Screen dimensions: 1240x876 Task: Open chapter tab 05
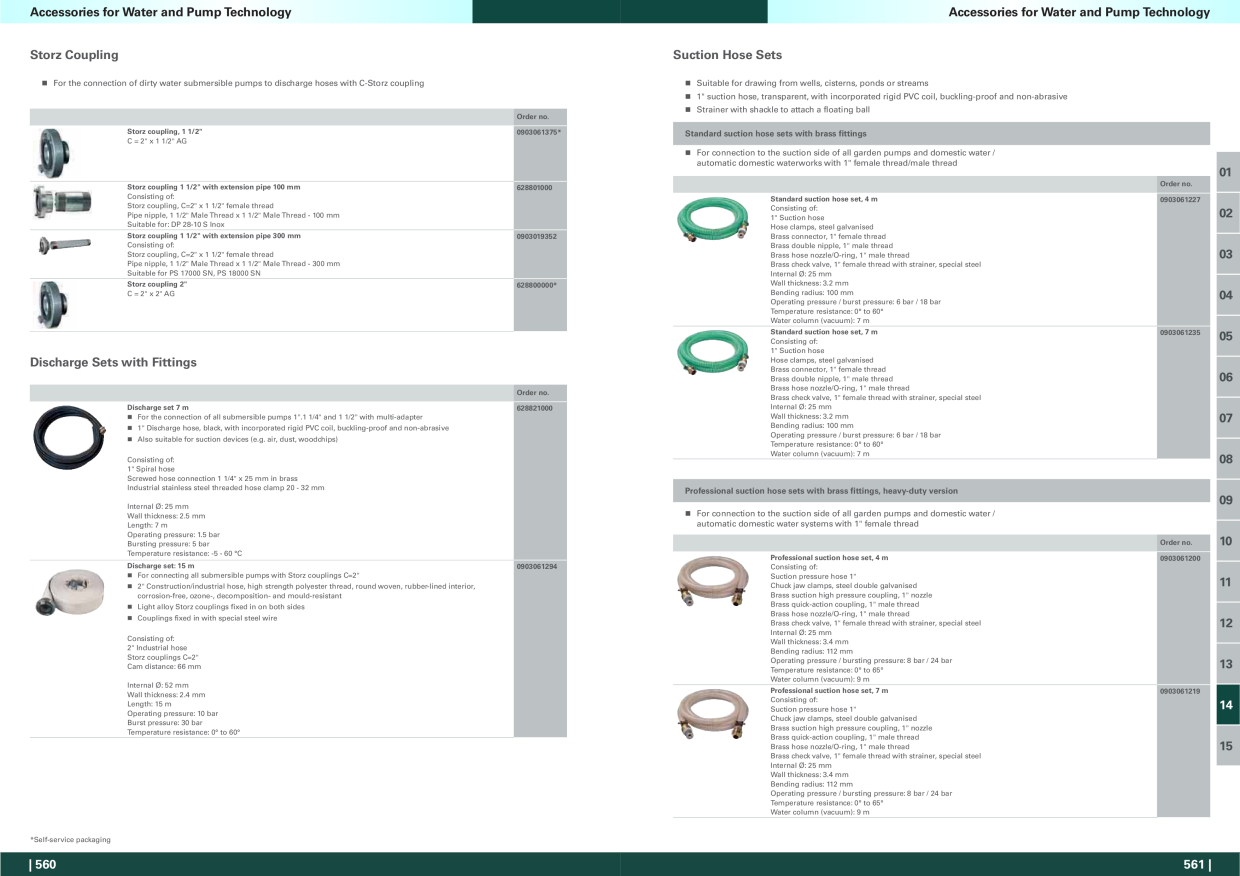pyautogui.click(x=1227, y=336)
